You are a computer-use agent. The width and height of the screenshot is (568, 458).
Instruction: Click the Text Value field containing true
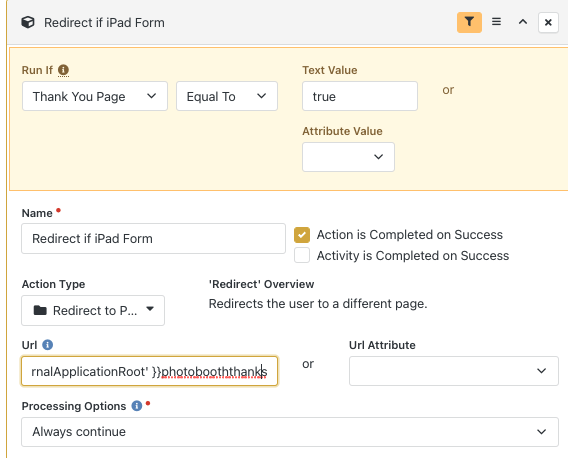point(360,96)
